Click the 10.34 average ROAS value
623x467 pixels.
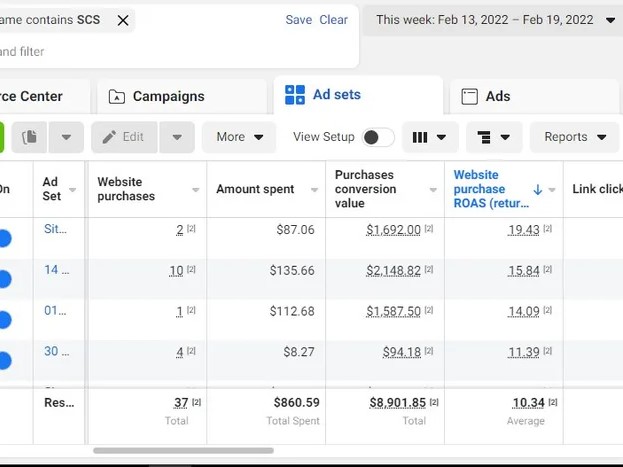tap(528, 403)
